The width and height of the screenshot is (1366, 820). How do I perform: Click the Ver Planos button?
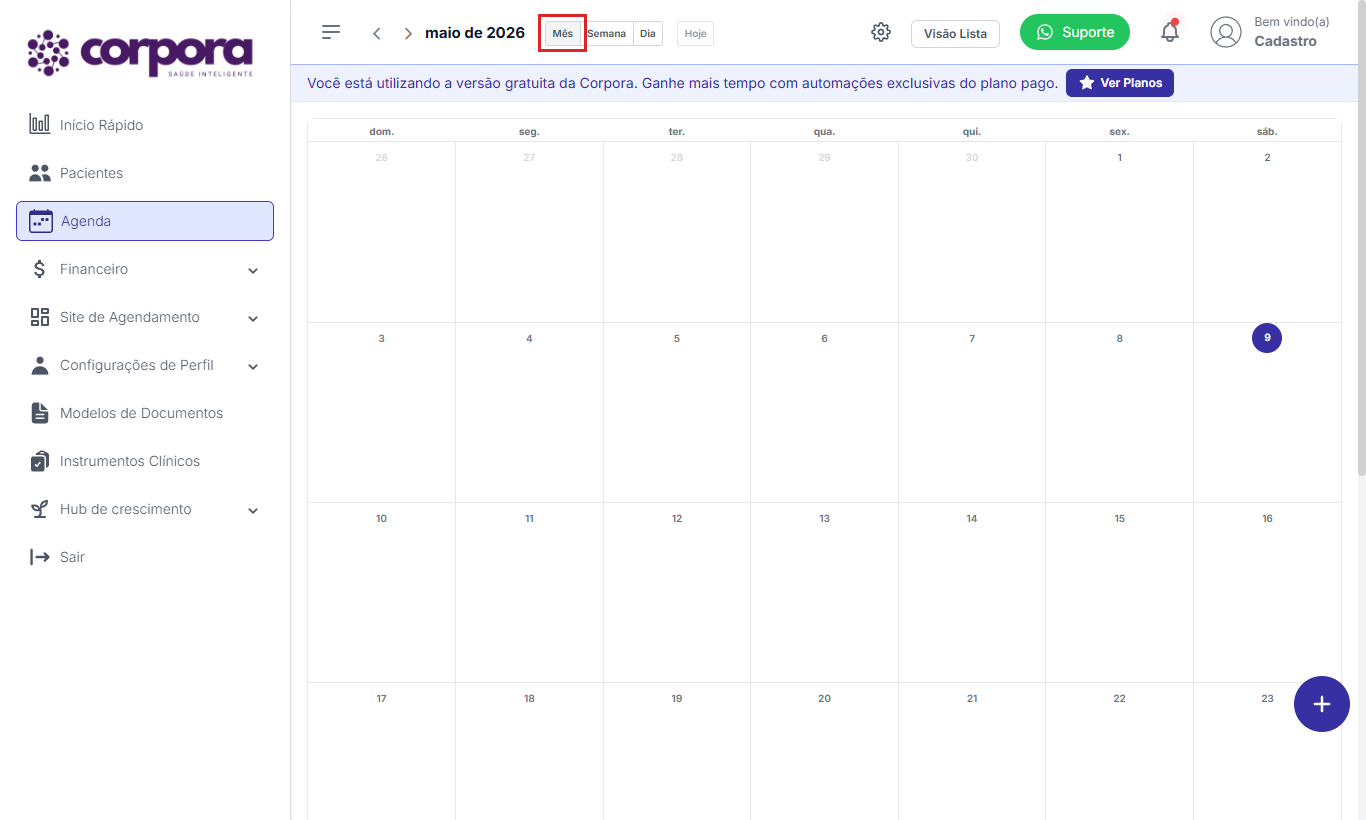pyautogui.click(x=1120, y=83)
